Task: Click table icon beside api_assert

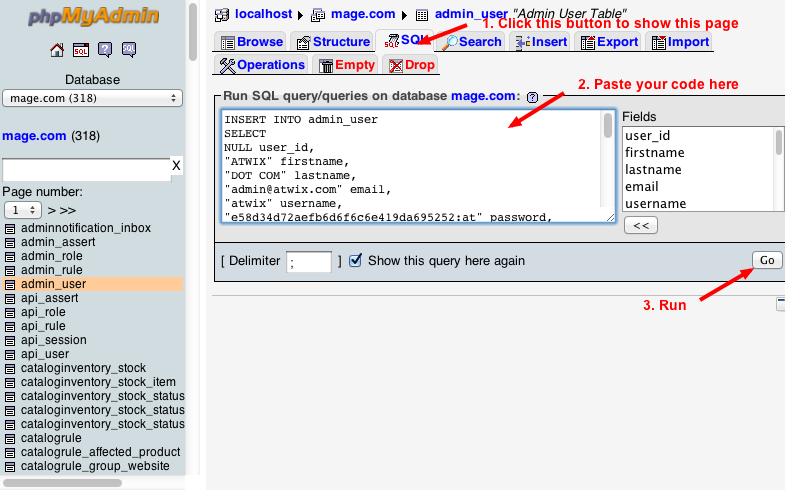Action: (x=10, y=299)
